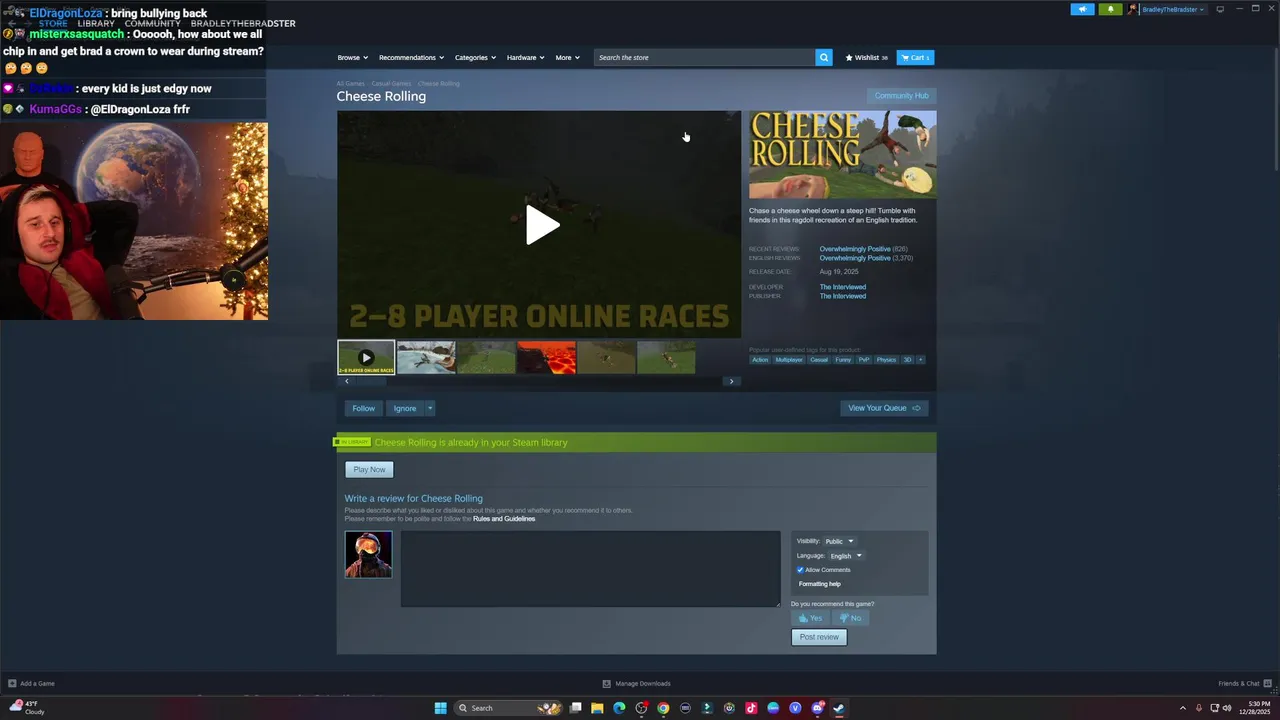Expand the Hardware menu
Viewport: 1280px width, 720px height.
coord(525,57)
